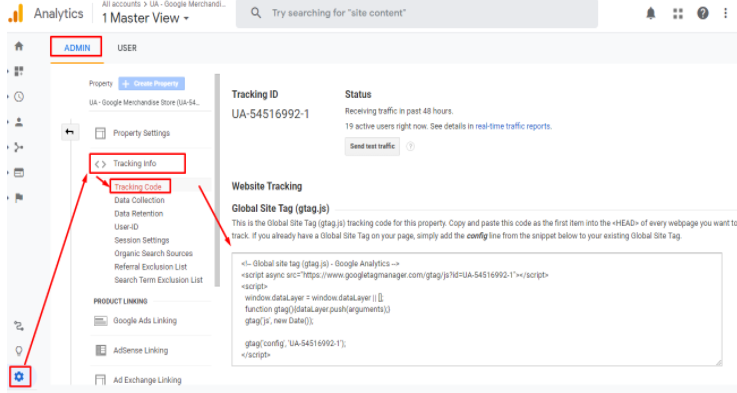Viewport: 737px width, 393px height.
Task: Open Discover lightbulb icon
Action: point(19,351)
